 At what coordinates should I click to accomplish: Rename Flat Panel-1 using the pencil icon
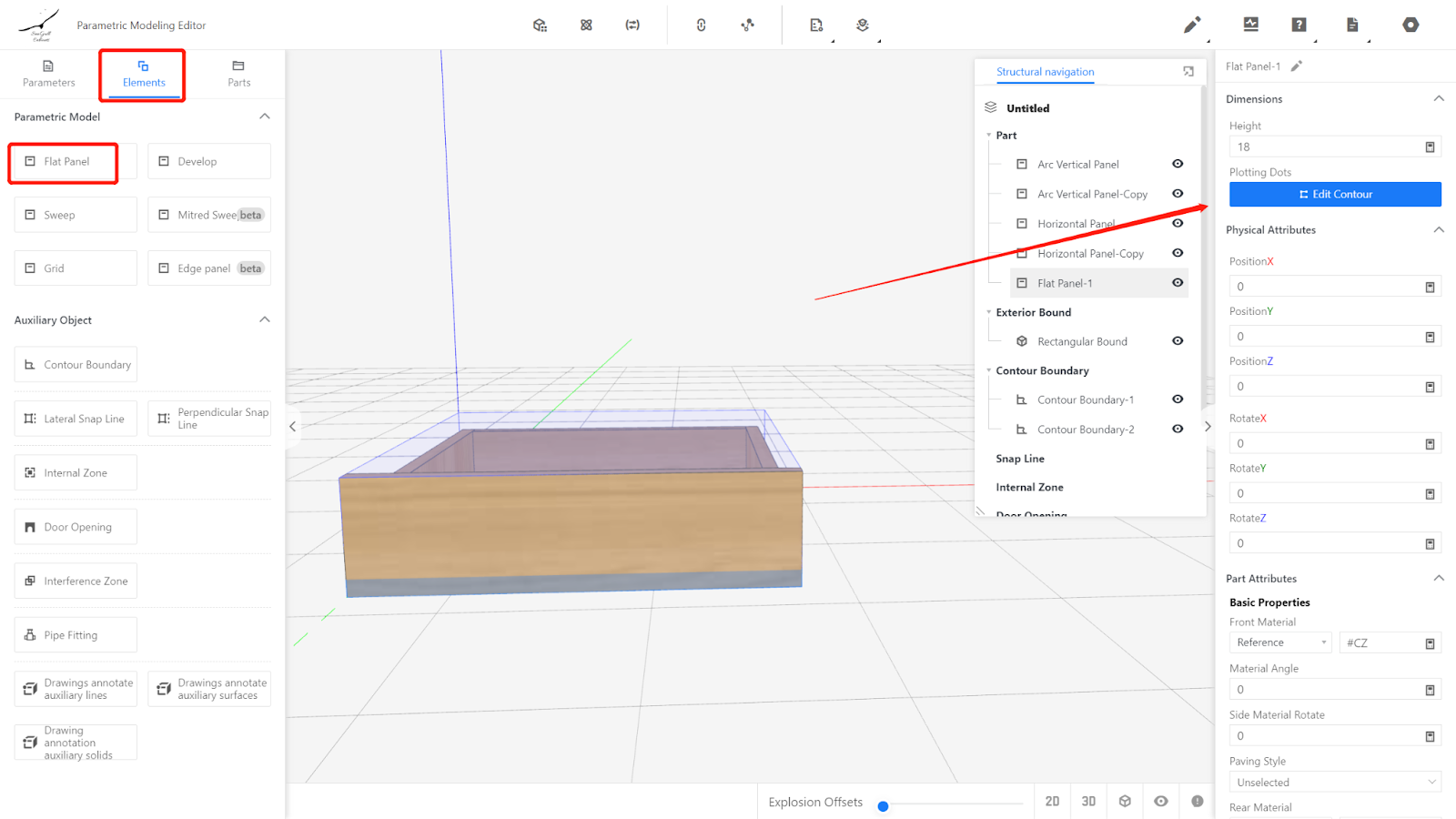click(1297, 66)
